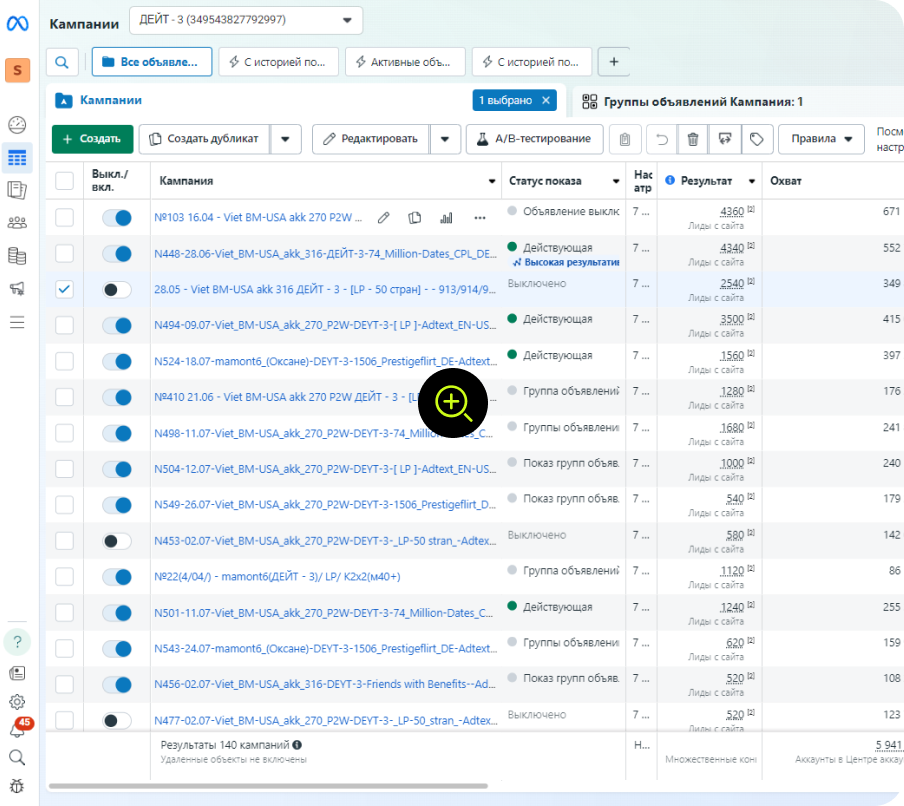Open the Статус показа column arrow
904x806 pixels.
616,181
